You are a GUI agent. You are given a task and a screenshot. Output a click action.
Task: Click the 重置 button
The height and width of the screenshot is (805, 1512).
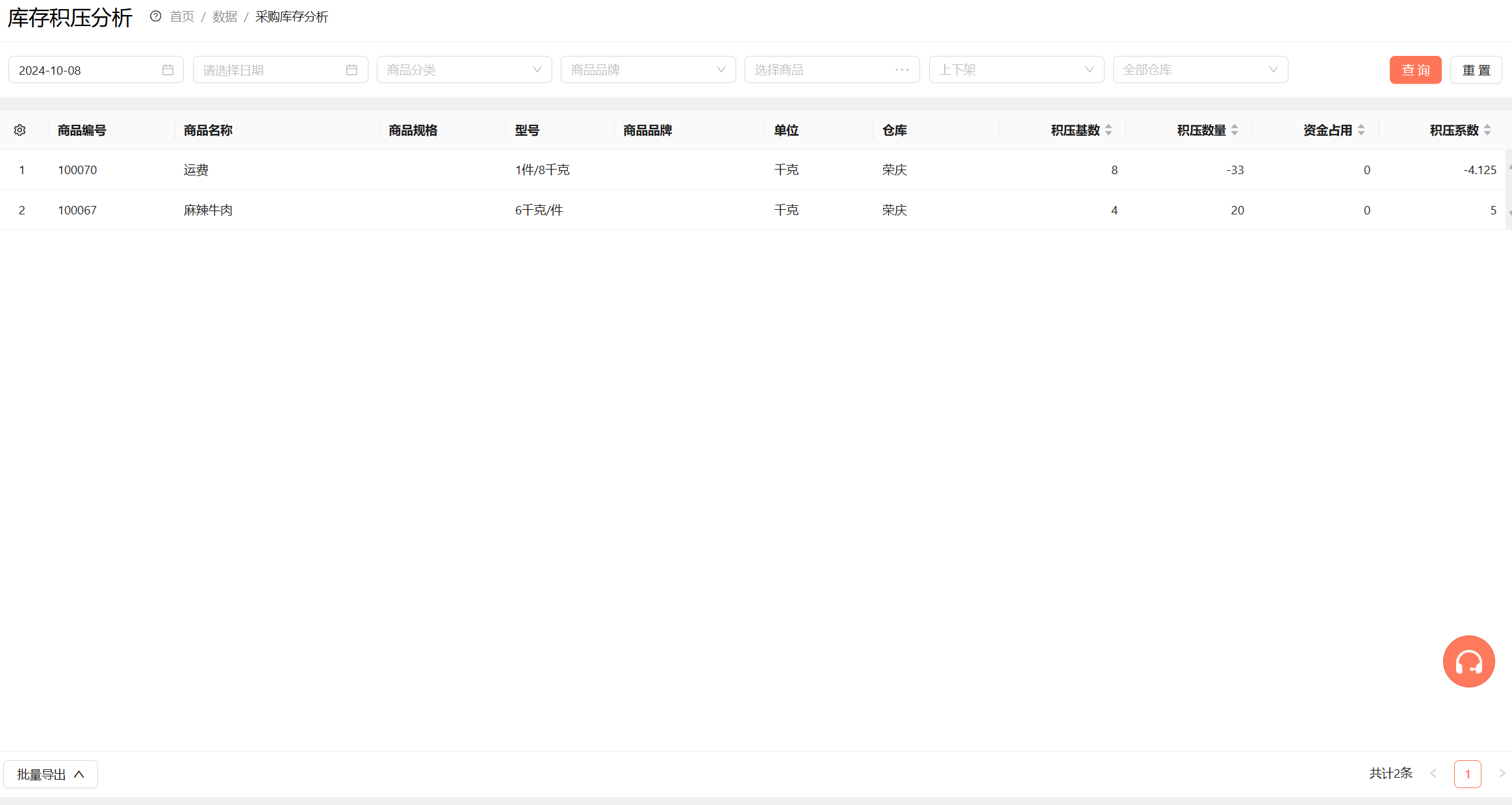tap(1476, 70)
